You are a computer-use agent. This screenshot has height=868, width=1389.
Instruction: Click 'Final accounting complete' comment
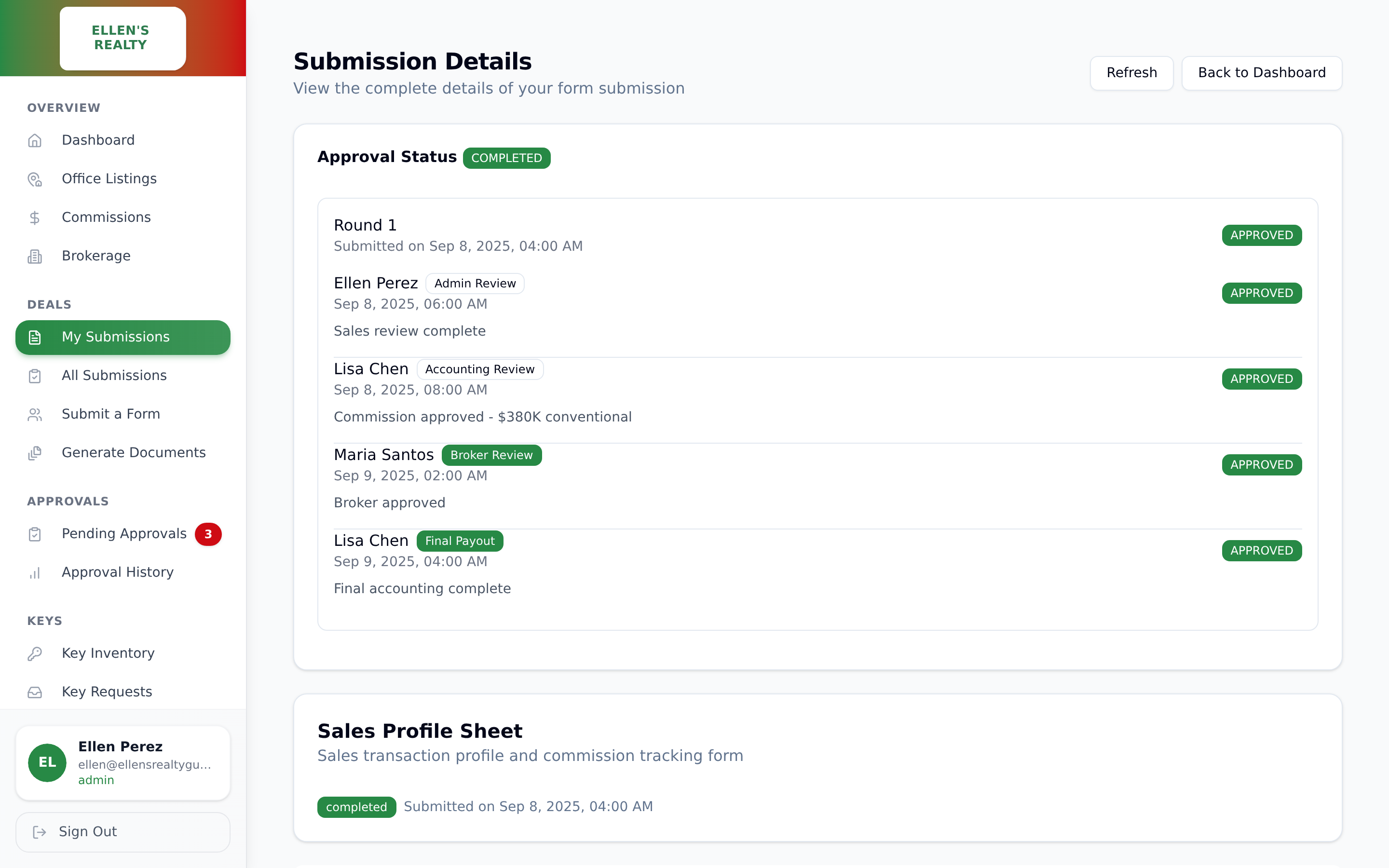pos(422,588)
